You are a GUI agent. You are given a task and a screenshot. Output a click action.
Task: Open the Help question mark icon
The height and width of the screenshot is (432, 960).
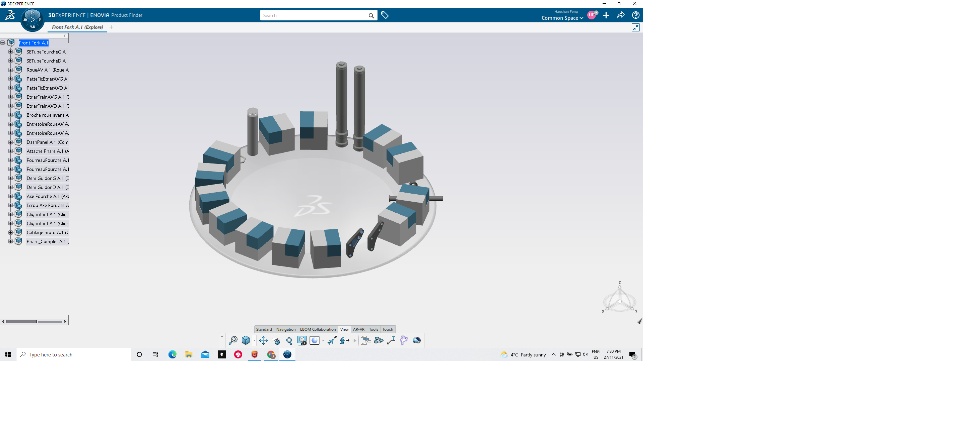[x=636, y=15]
